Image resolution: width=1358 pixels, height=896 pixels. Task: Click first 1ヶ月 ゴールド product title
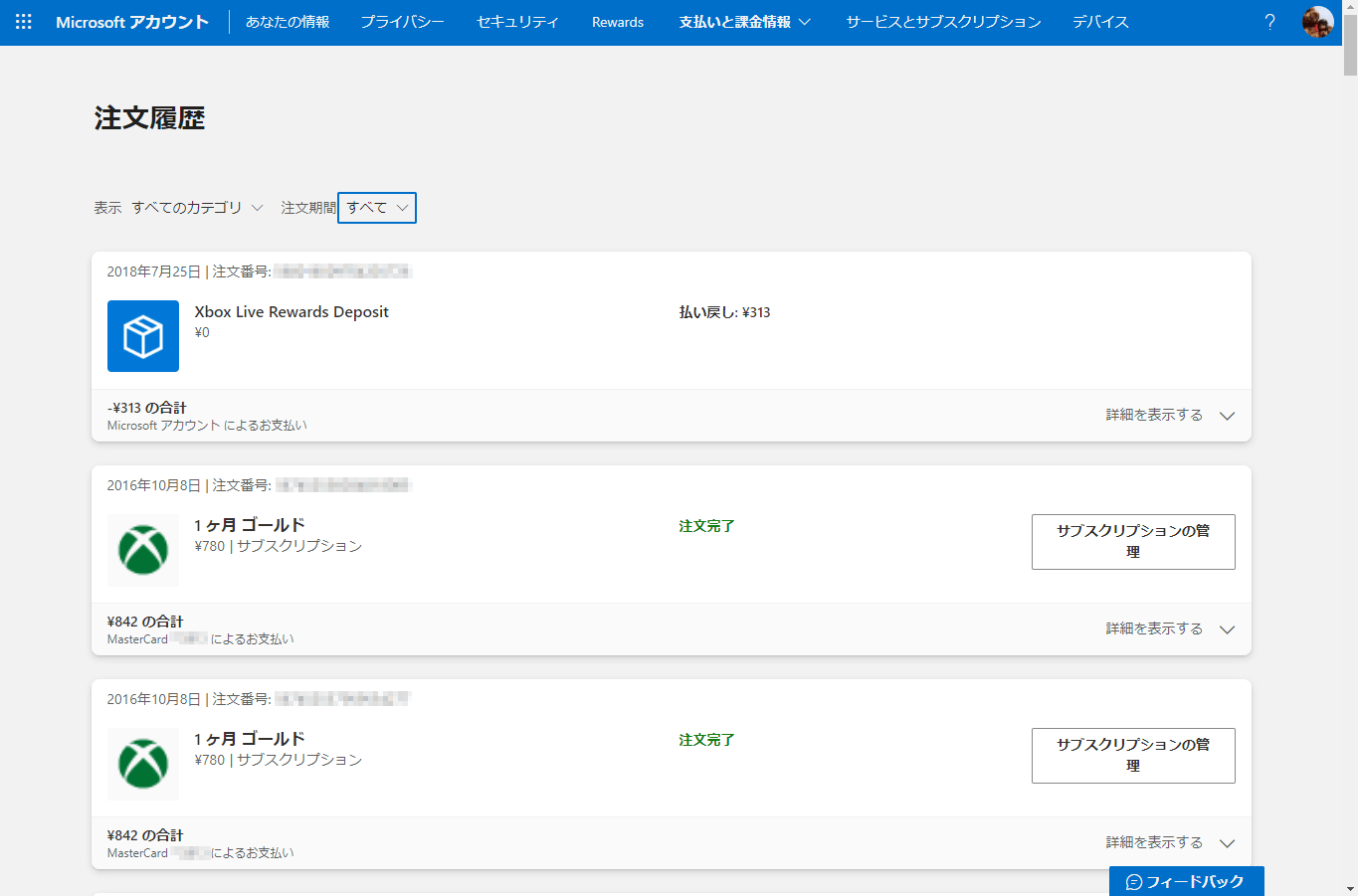(x=250, y=525)
